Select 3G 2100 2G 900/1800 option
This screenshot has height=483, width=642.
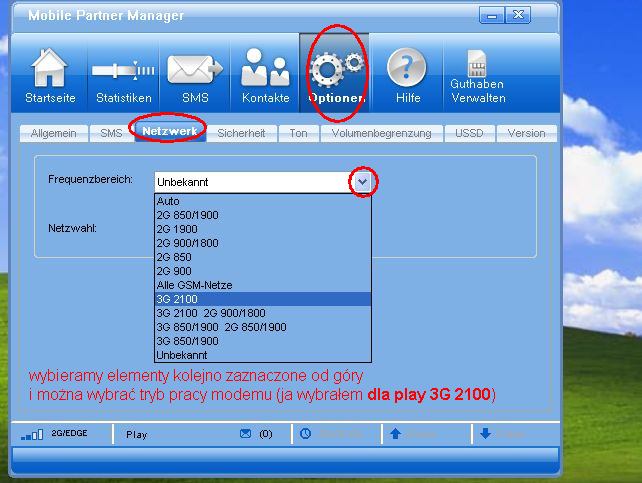pos(263,313)
